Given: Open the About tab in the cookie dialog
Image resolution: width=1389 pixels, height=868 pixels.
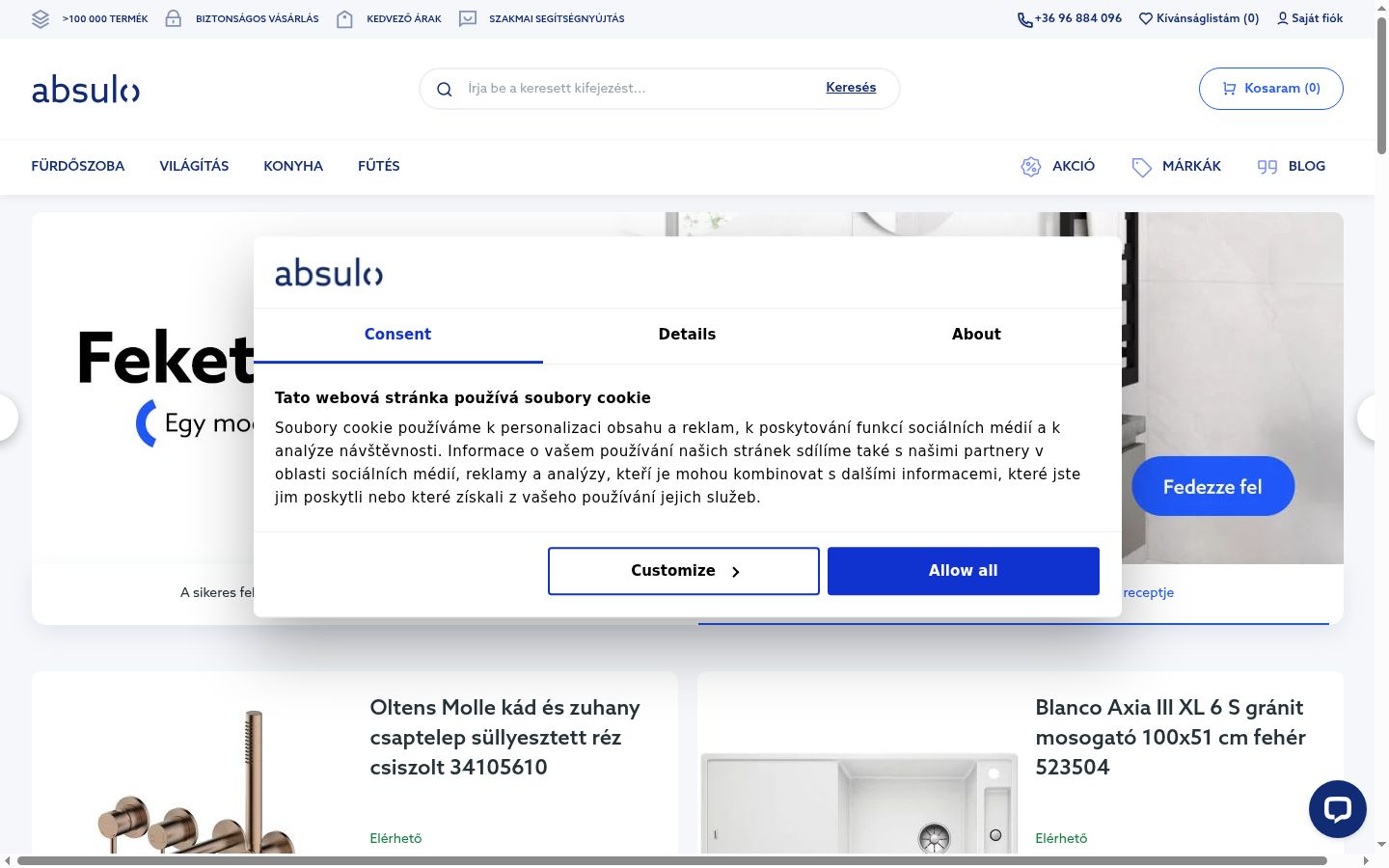Looking at the screenshot, I should [976, 335].
